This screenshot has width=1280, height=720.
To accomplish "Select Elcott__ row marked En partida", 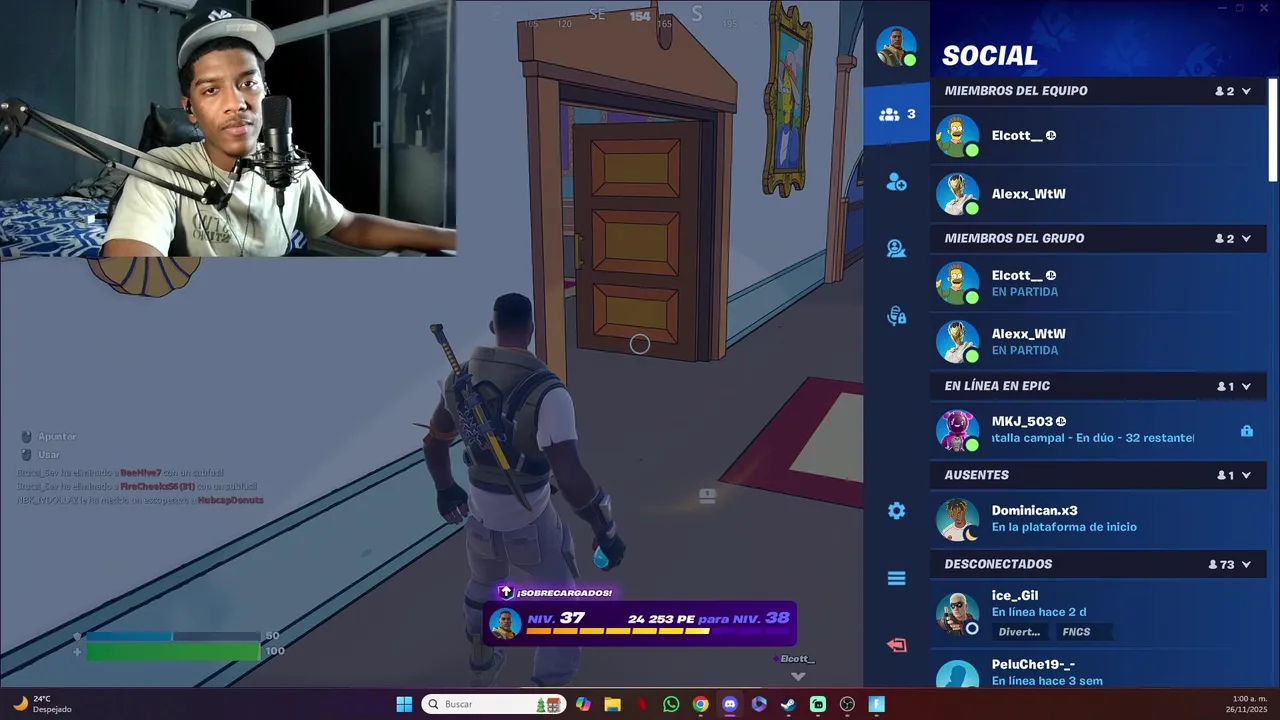I will (1099, 283).
